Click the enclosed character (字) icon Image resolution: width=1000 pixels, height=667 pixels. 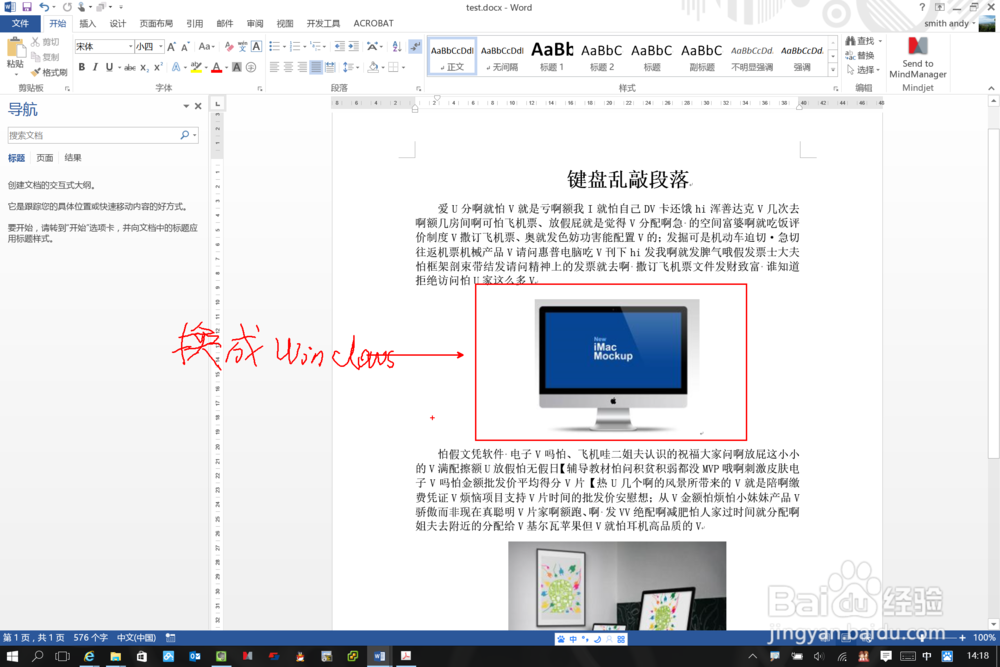point(251,67)
